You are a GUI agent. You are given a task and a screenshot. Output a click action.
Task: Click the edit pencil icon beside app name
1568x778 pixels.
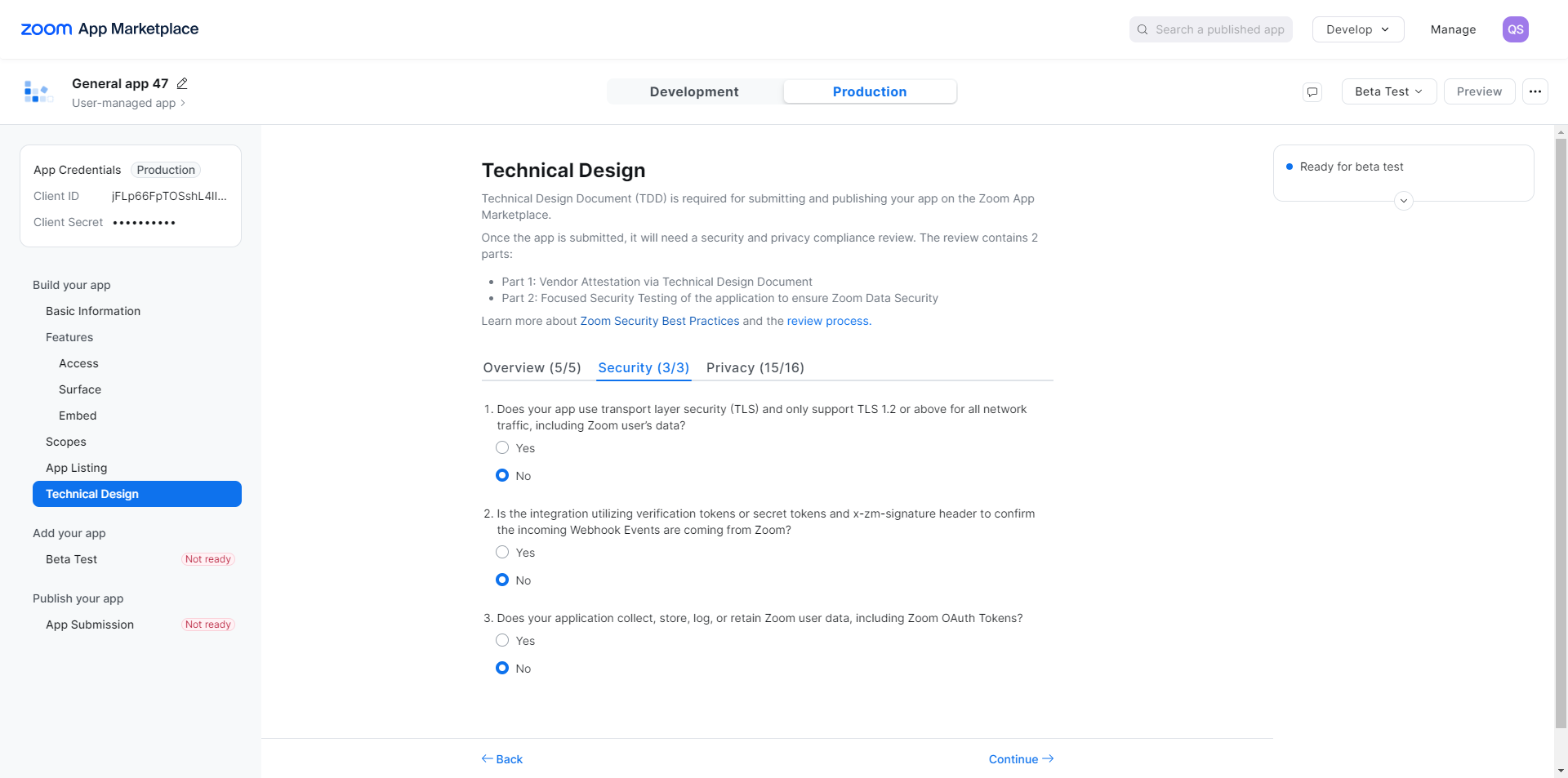point(182,83)
